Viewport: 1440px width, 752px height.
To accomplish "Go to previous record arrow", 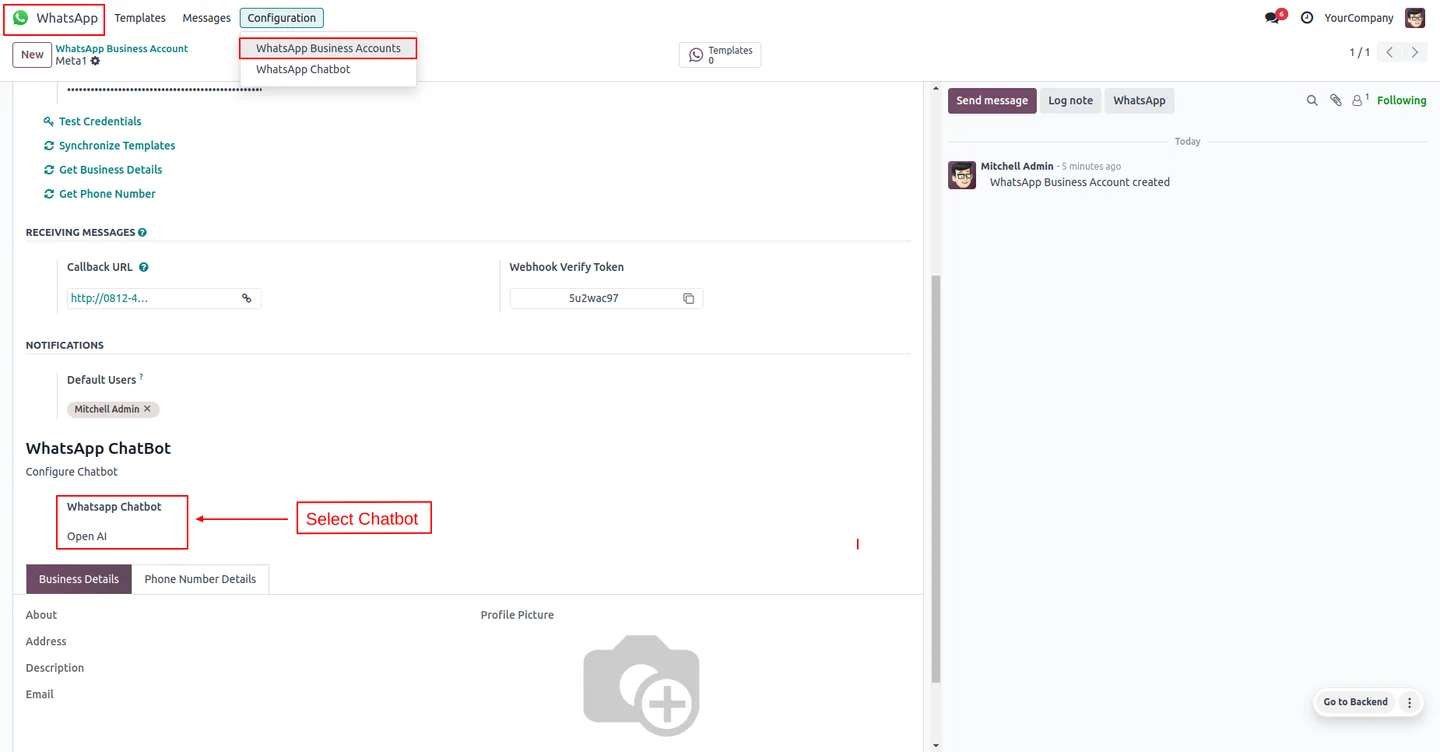I will pyautogui.click(x=1390, y=52).
